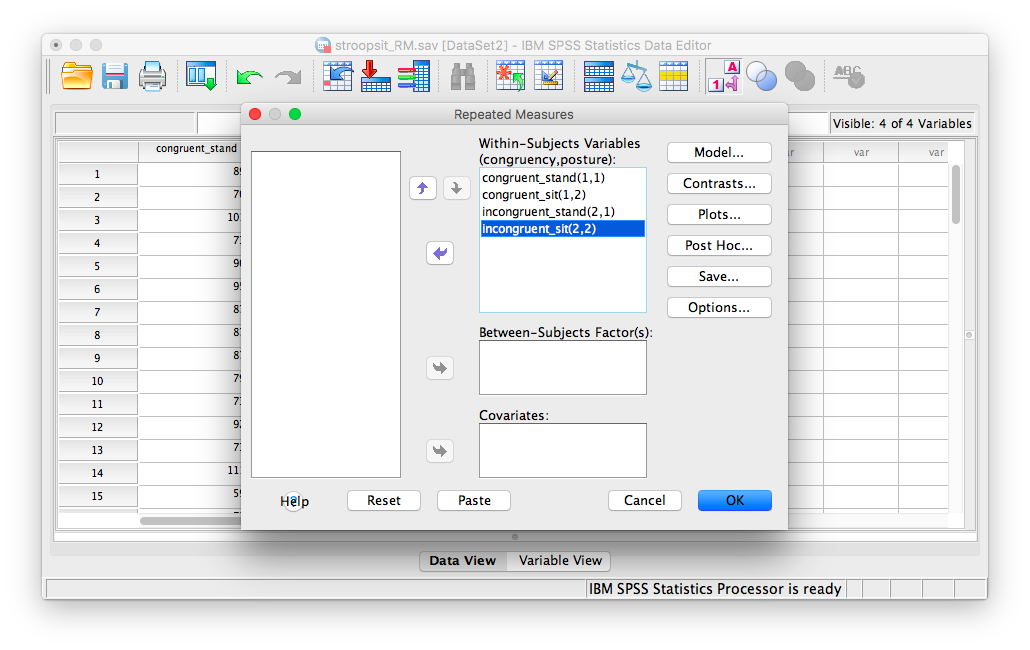Open the Post Hoc... dialog
The height and width of the screenshot is (650, 1030).
click(719, 246)
